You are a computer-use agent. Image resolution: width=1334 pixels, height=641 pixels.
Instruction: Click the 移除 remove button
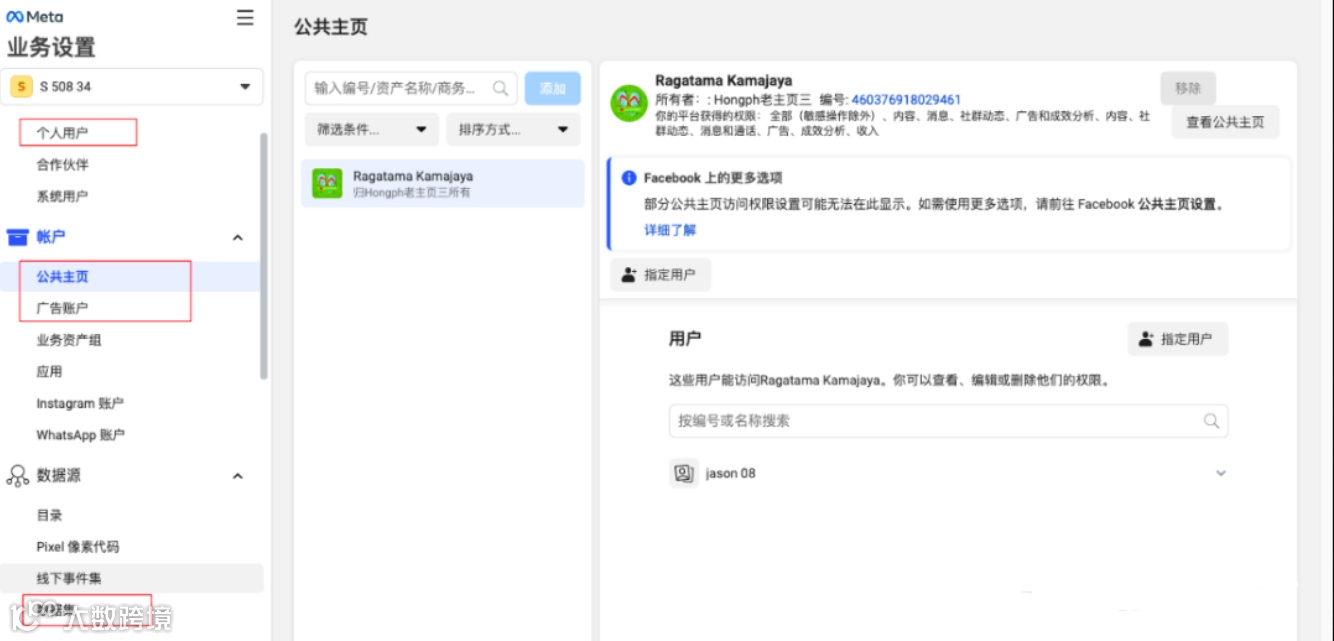[1188, 88]
